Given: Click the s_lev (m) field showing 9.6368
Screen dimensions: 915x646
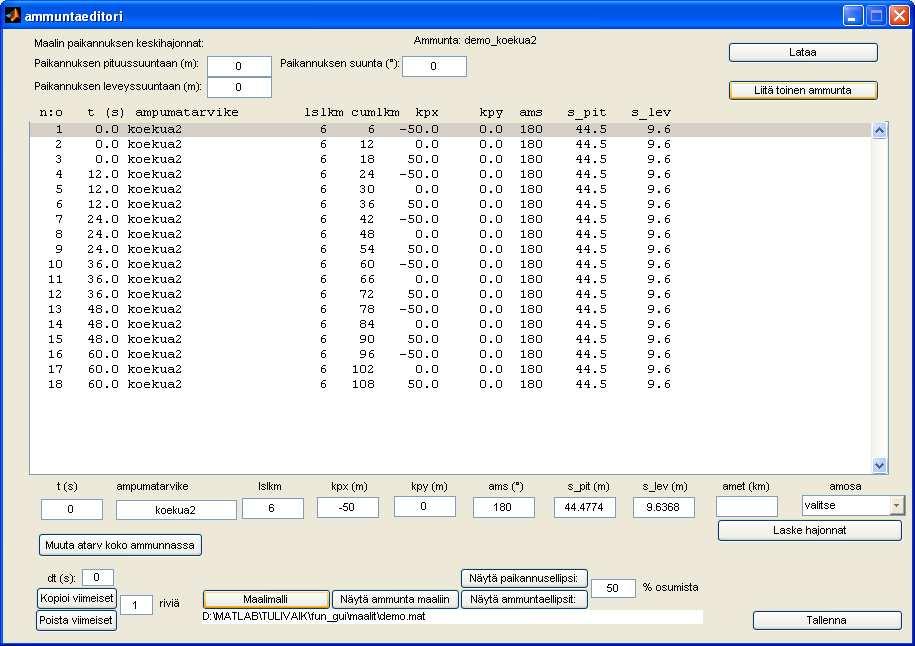Looking at the screenshot, I should tap(663, 507).
